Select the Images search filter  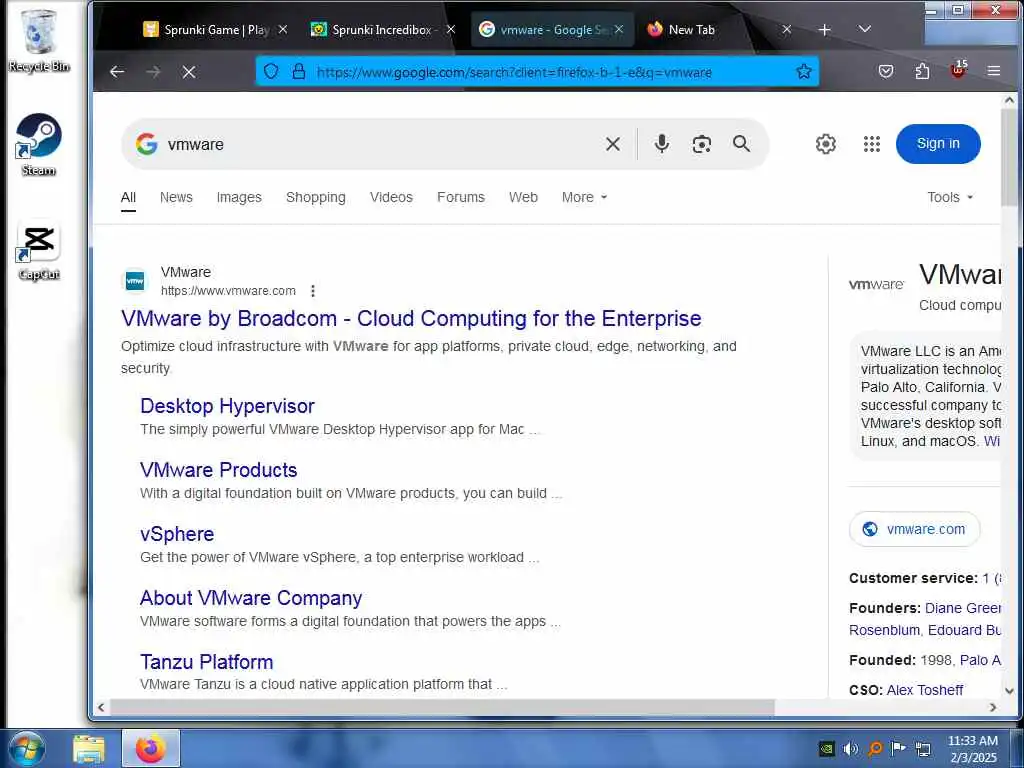tap(239, 197)
